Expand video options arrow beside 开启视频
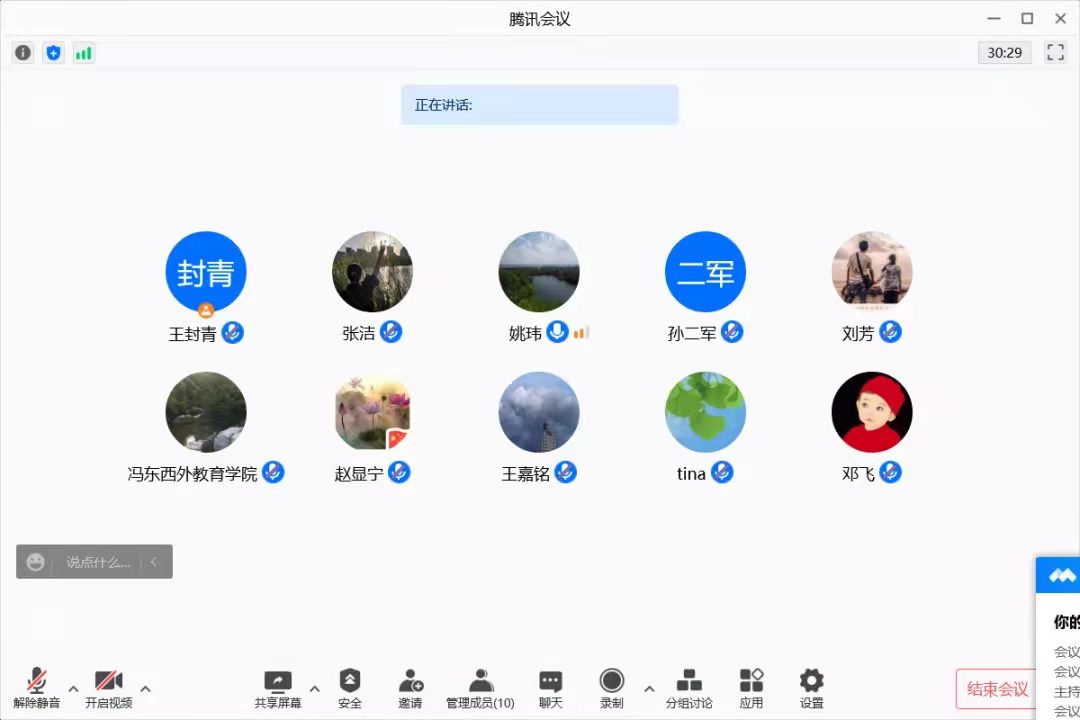The height and width of the screenshot is (720, 1080). coord(145,688)
